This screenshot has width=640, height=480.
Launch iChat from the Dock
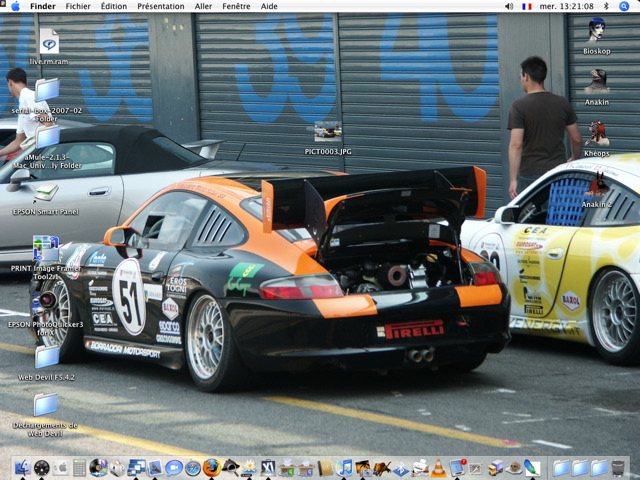pyautogui.click(x=174, y=468)
